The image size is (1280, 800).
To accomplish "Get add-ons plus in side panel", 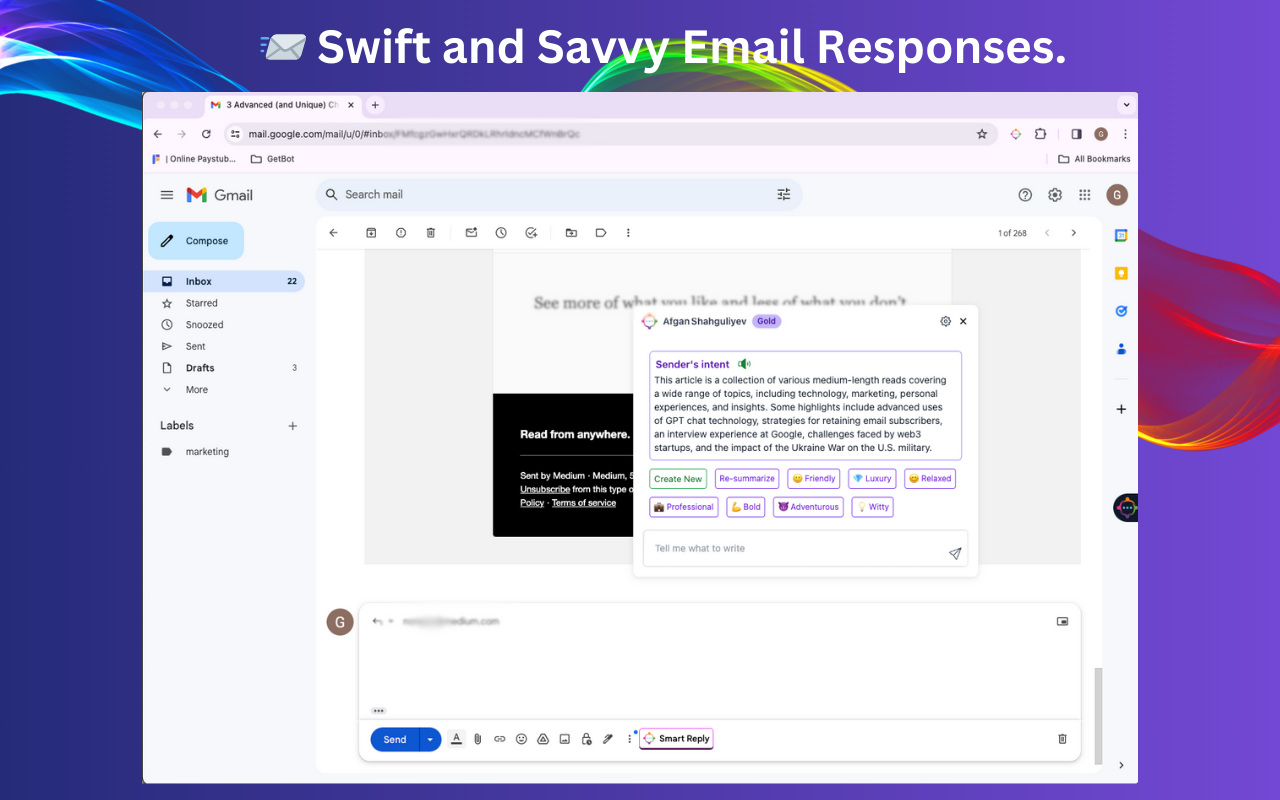I will pos(1121,409).
